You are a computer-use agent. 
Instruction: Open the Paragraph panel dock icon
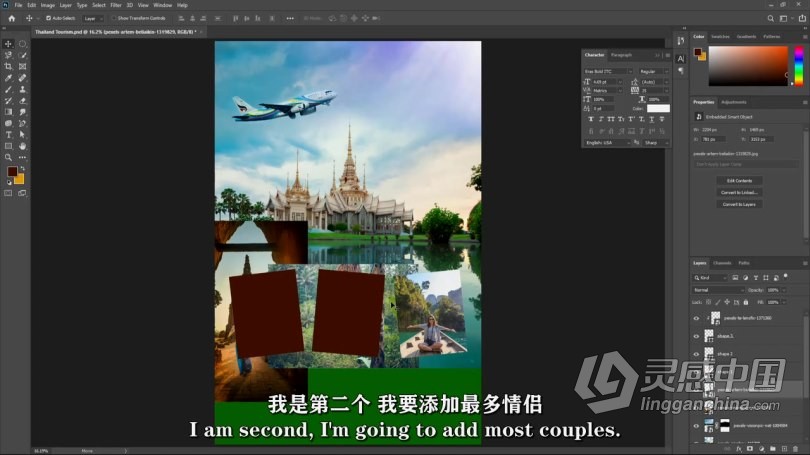pyautogui.click(x=680, y=71)
